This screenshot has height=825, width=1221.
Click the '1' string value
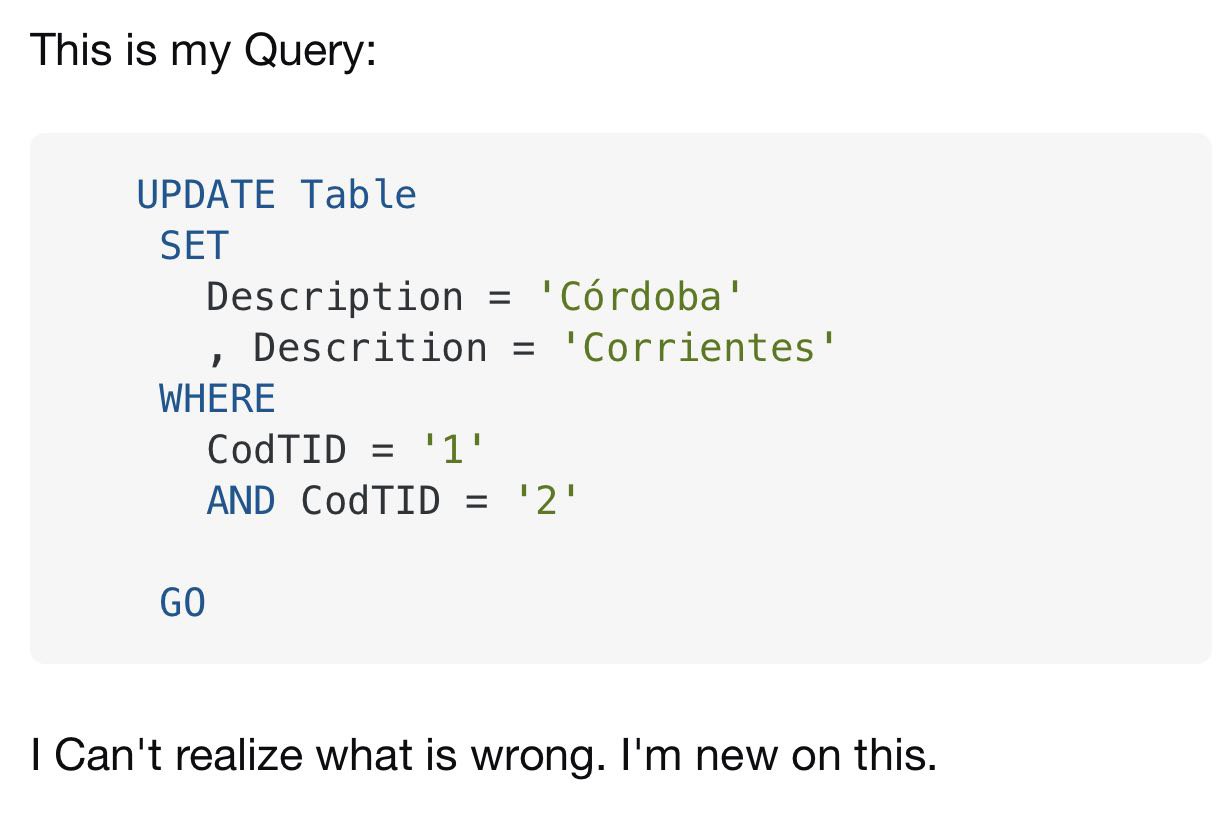[x=453, y=450]
